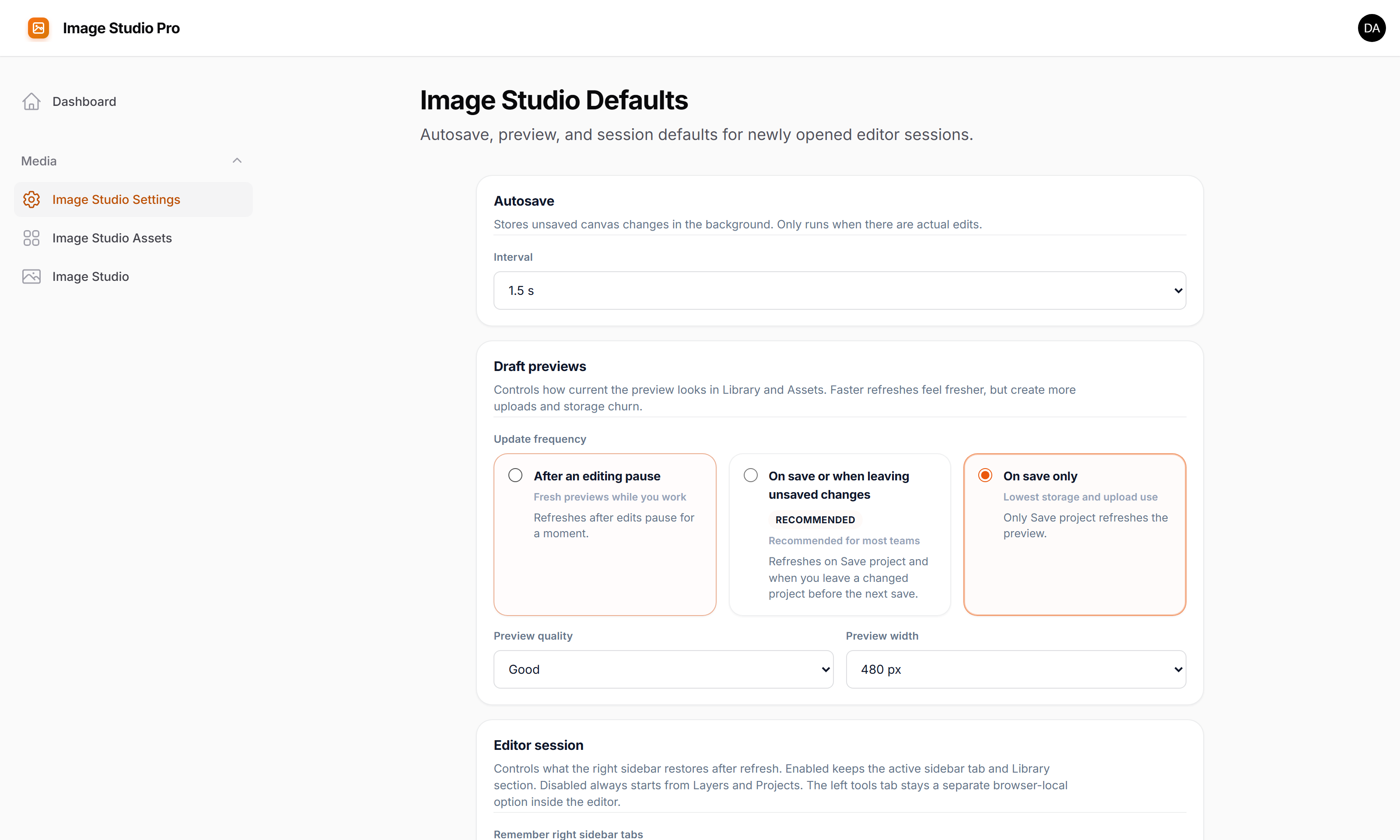Image resolution: width=1400 pixels, height=840 pixels.
Task: Click the picture icon beside Image Studio
Action: coord(31,276)
